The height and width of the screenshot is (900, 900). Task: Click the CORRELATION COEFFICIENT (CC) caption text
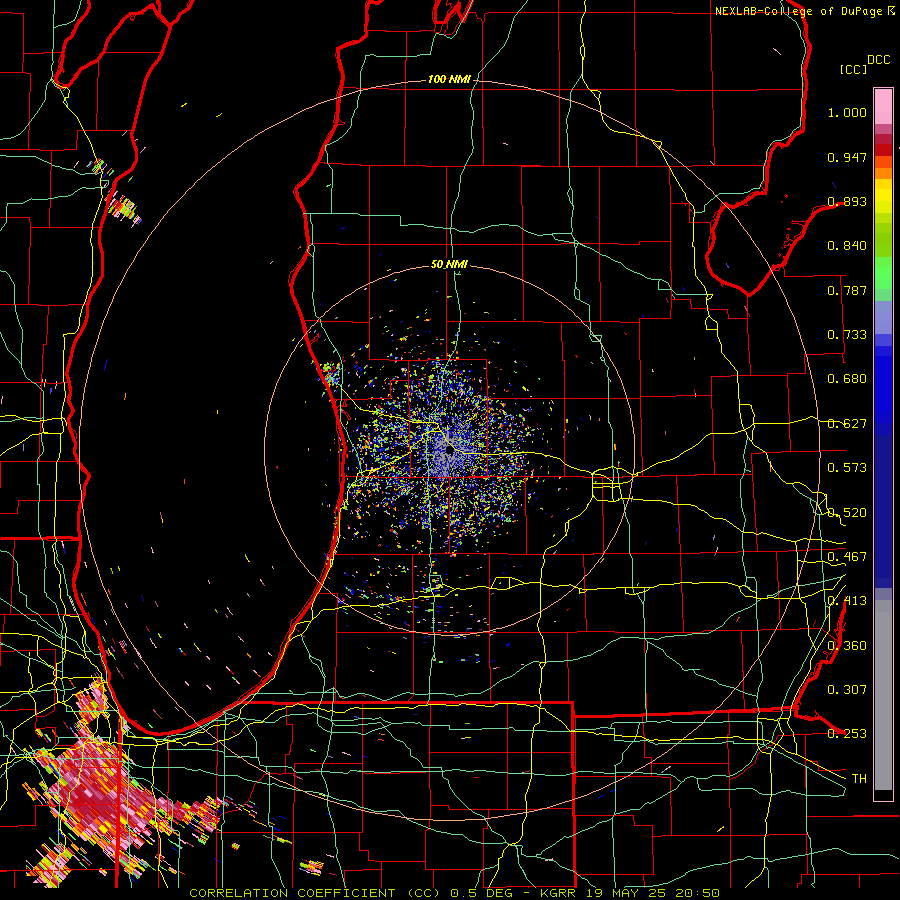pyautogui.click(x=316, y=893)
